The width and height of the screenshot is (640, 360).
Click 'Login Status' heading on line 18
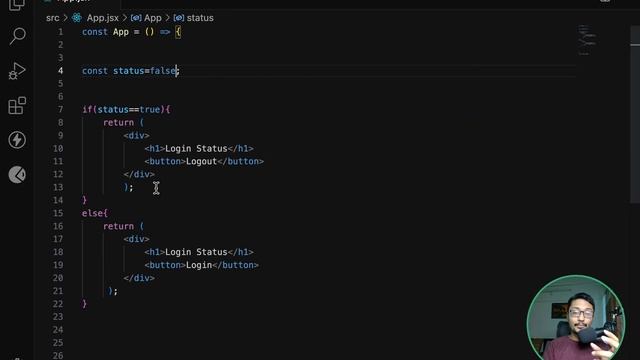(x=196, y=252)
